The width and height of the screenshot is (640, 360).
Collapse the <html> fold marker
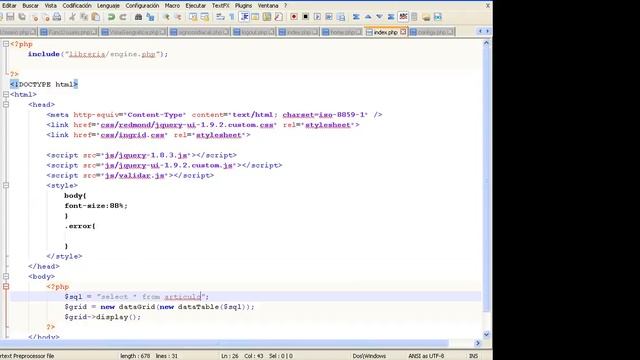pyautogui.click(x=6, y=94)
